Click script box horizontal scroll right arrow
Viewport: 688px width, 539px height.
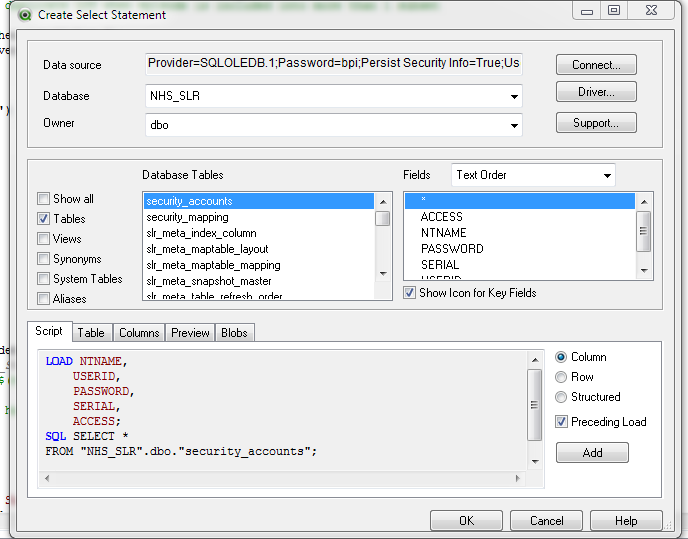(x=518, y=478)
